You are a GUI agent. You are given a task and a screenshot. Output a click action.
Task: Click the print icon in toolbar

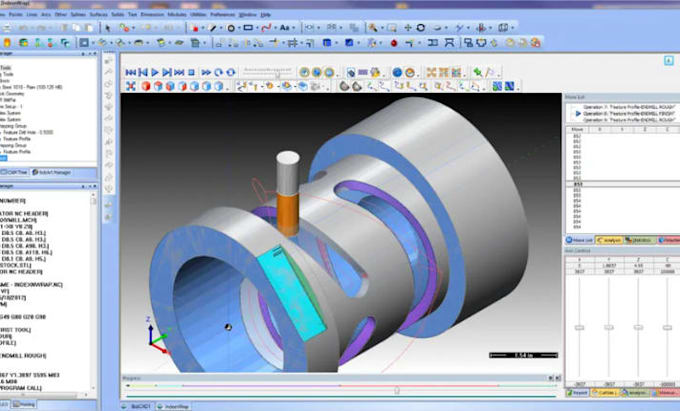7,28
